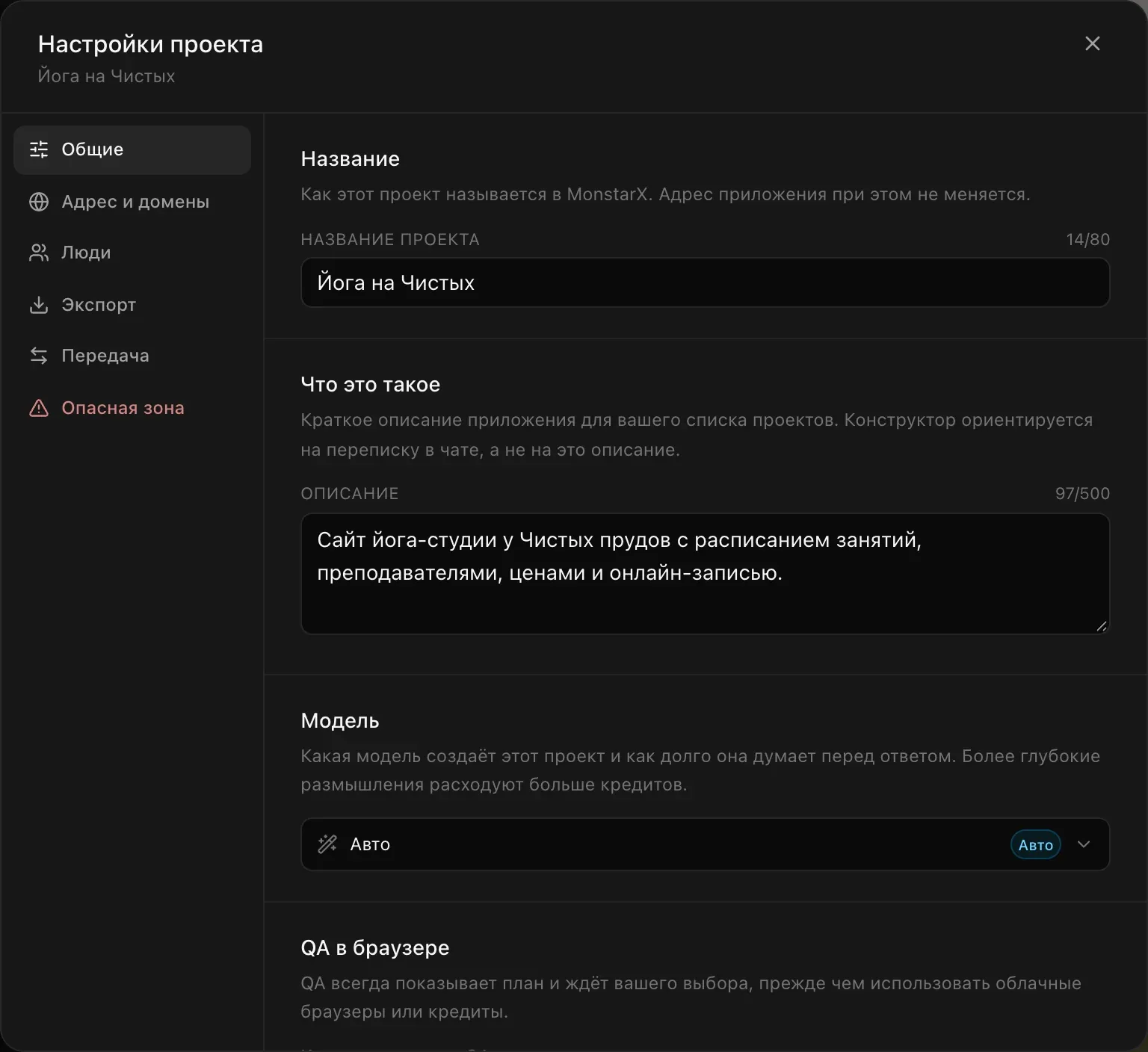Click the 14/80 character counter
Image resolution: width=1148 pixels, height=1052 pixels.
point(1088,239)
